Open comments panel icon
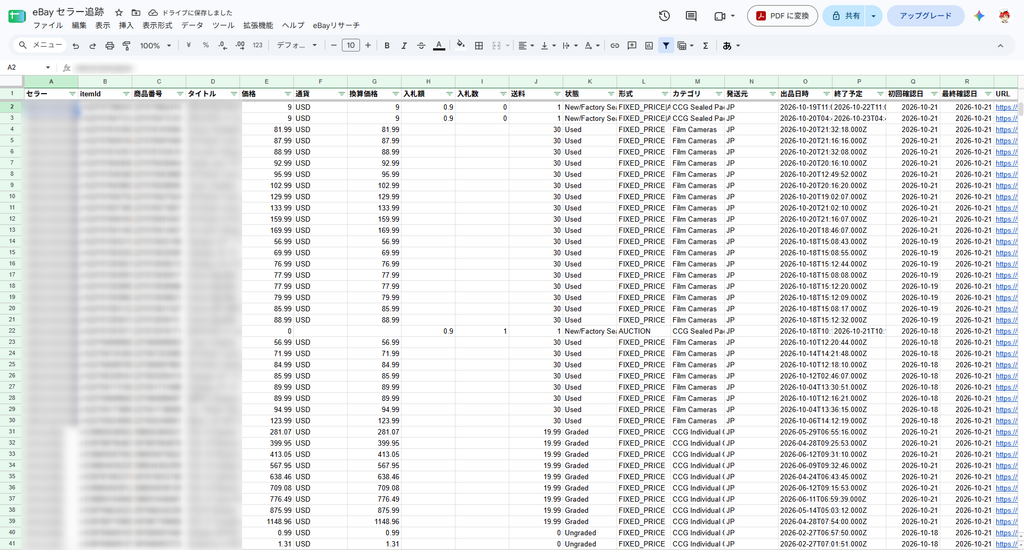1024x550 pixels. 691,16
